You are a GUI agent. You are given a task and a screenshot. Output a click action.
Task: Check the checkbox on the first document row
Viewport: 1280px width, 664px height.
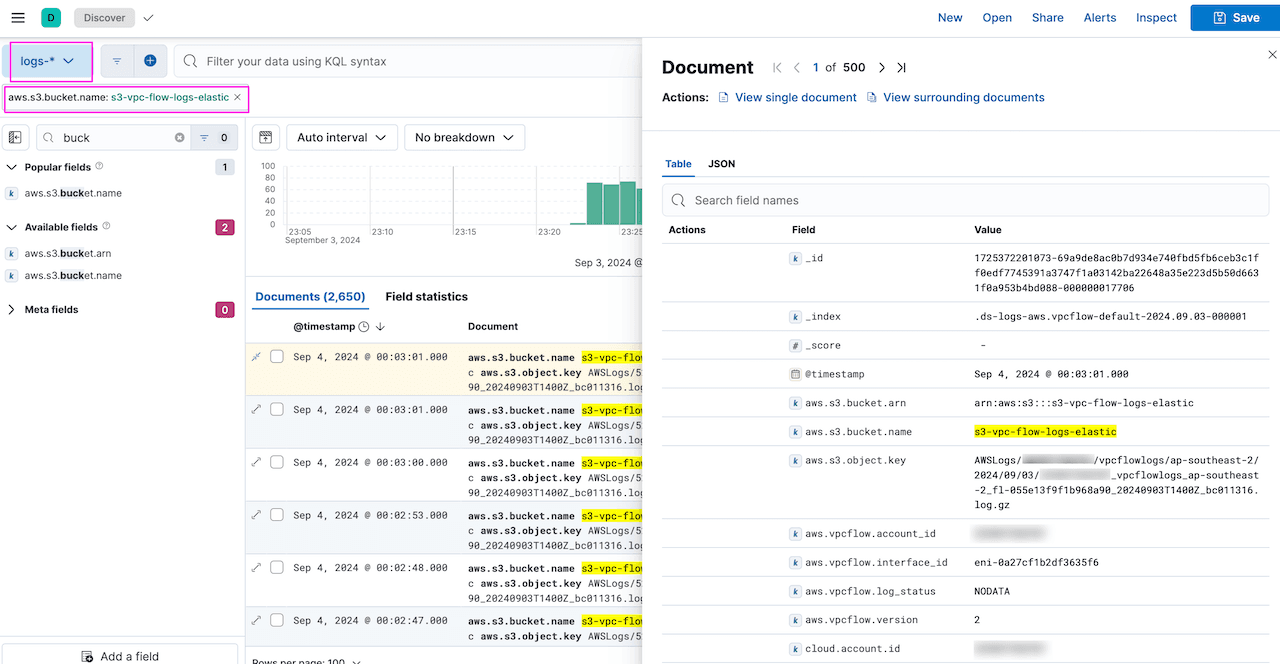277,356
